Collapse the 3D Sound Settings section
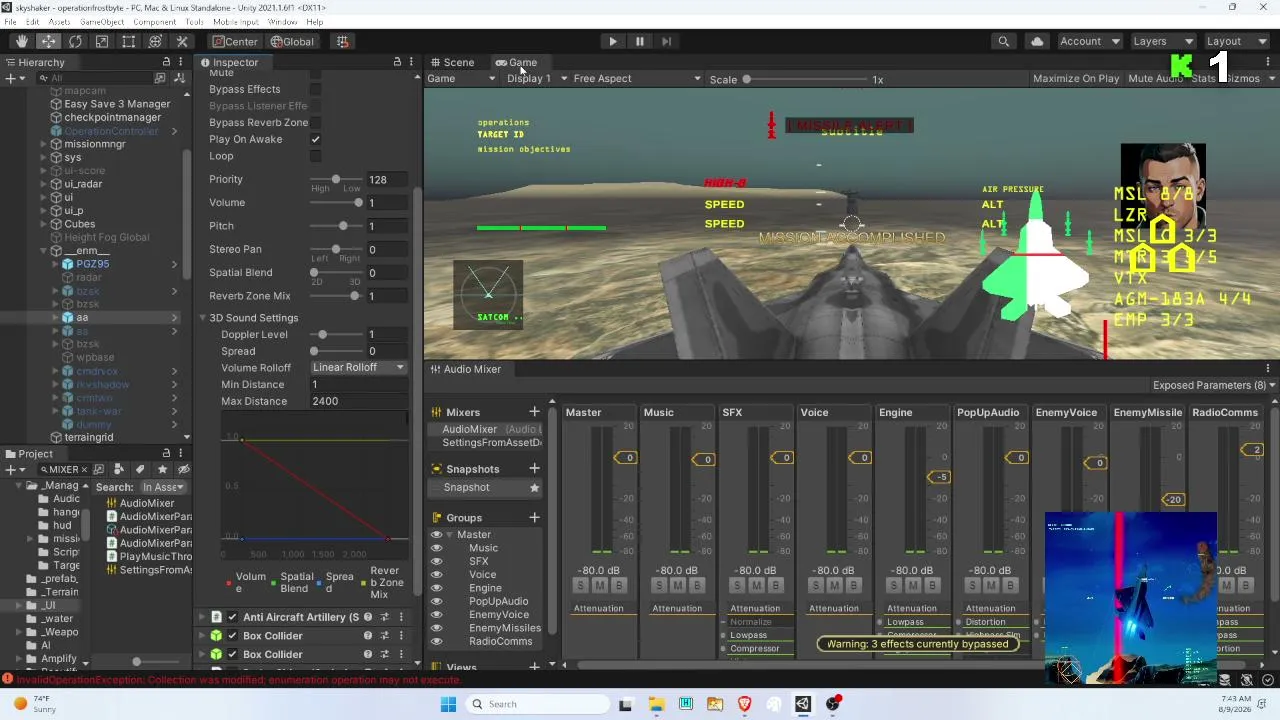 [x=201, y=318]
